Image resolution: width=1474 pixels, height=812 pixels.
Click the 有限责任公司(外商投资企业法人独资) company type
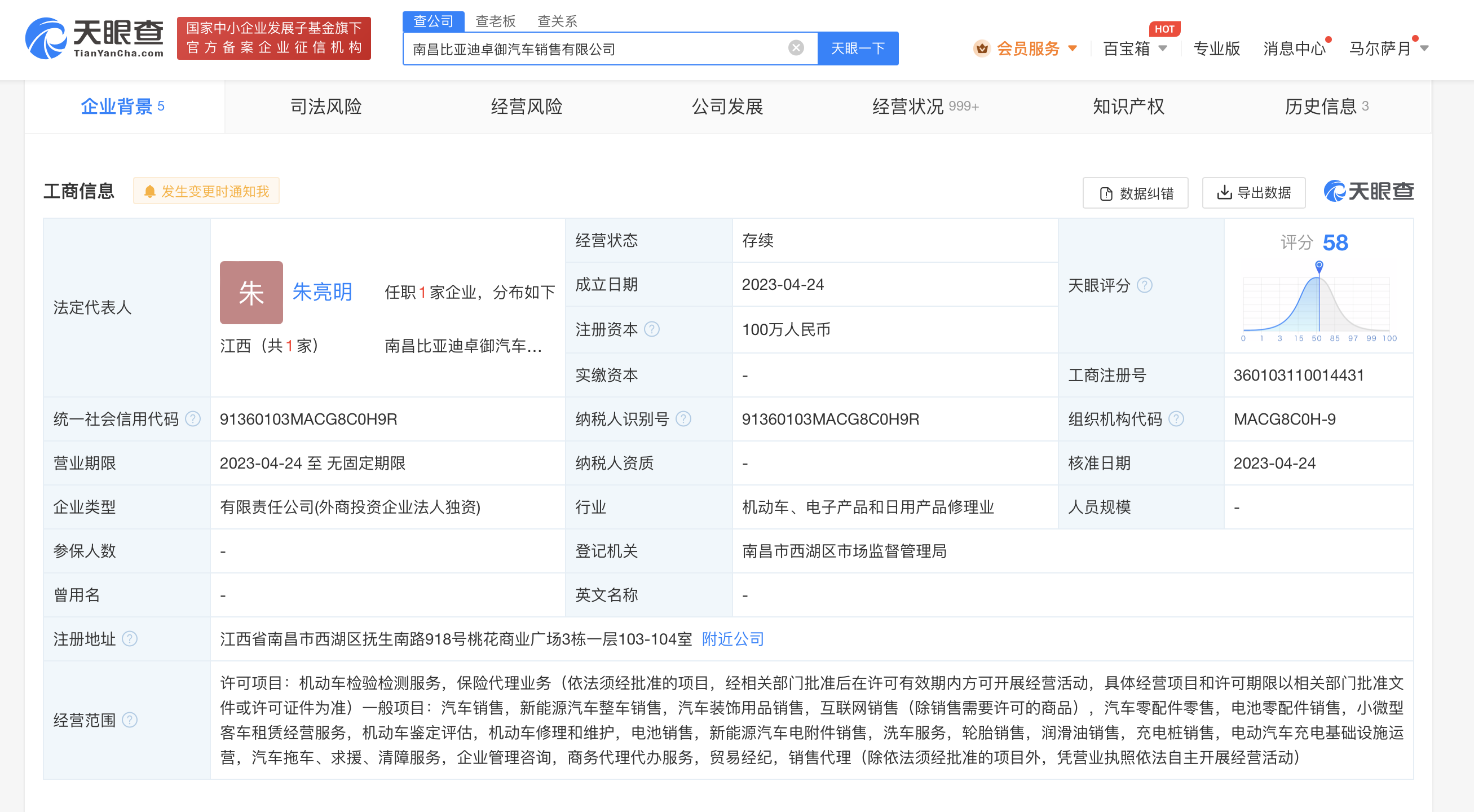350,507
